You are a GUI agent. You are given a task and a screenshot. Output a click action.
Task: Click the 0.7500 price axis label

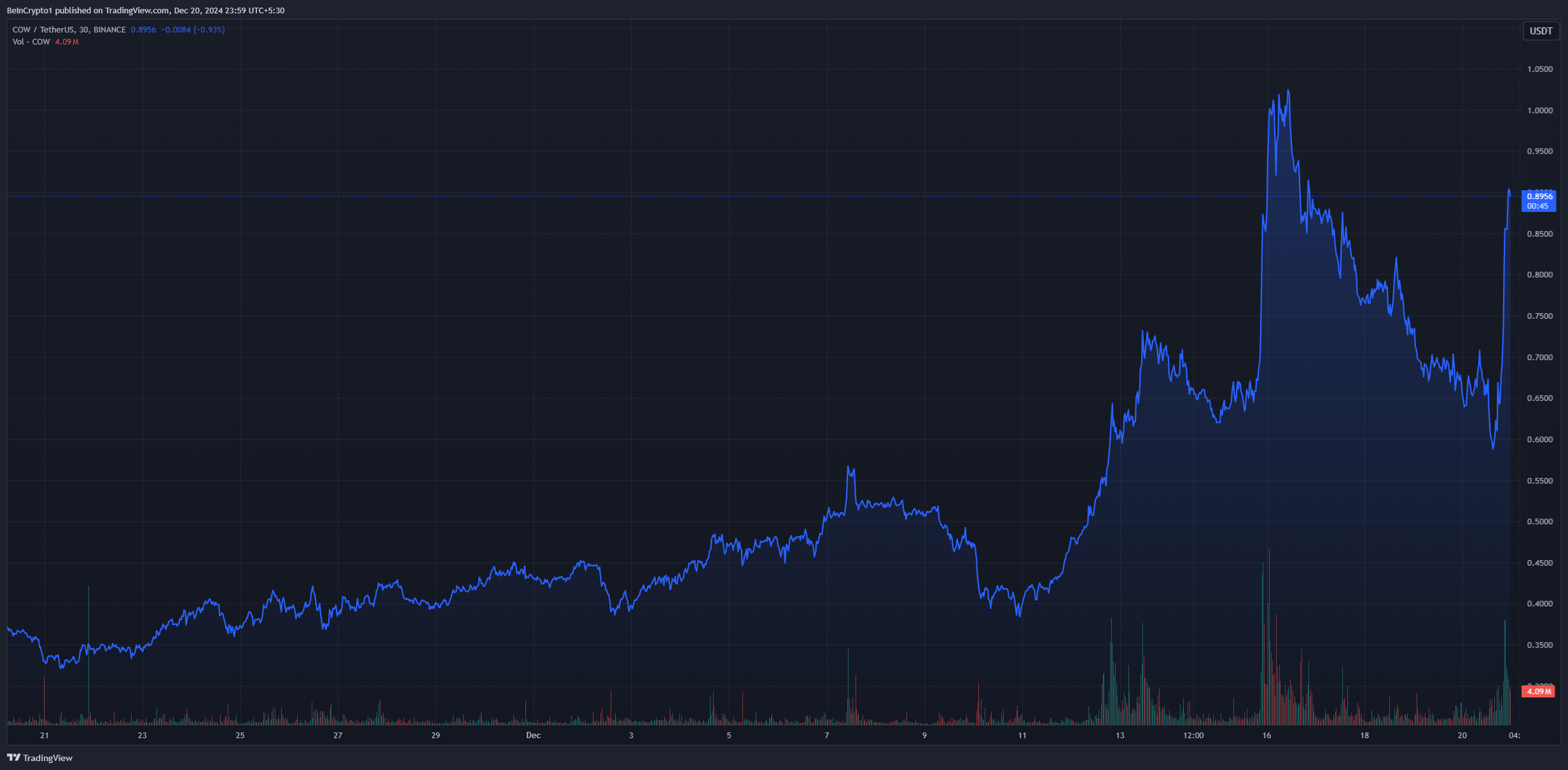click(1539, 316)
